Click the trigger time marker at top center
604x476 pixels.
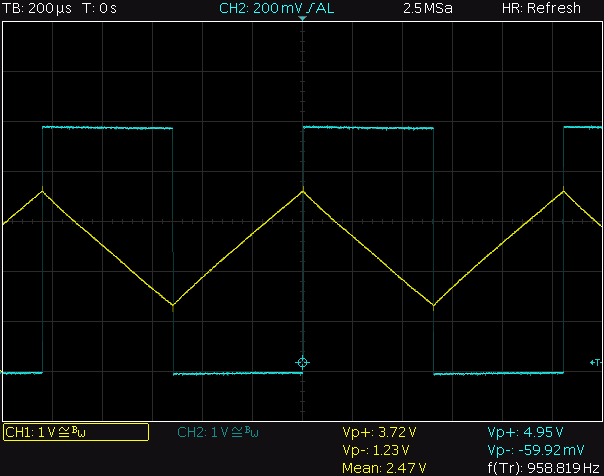[x=302, y=21]
